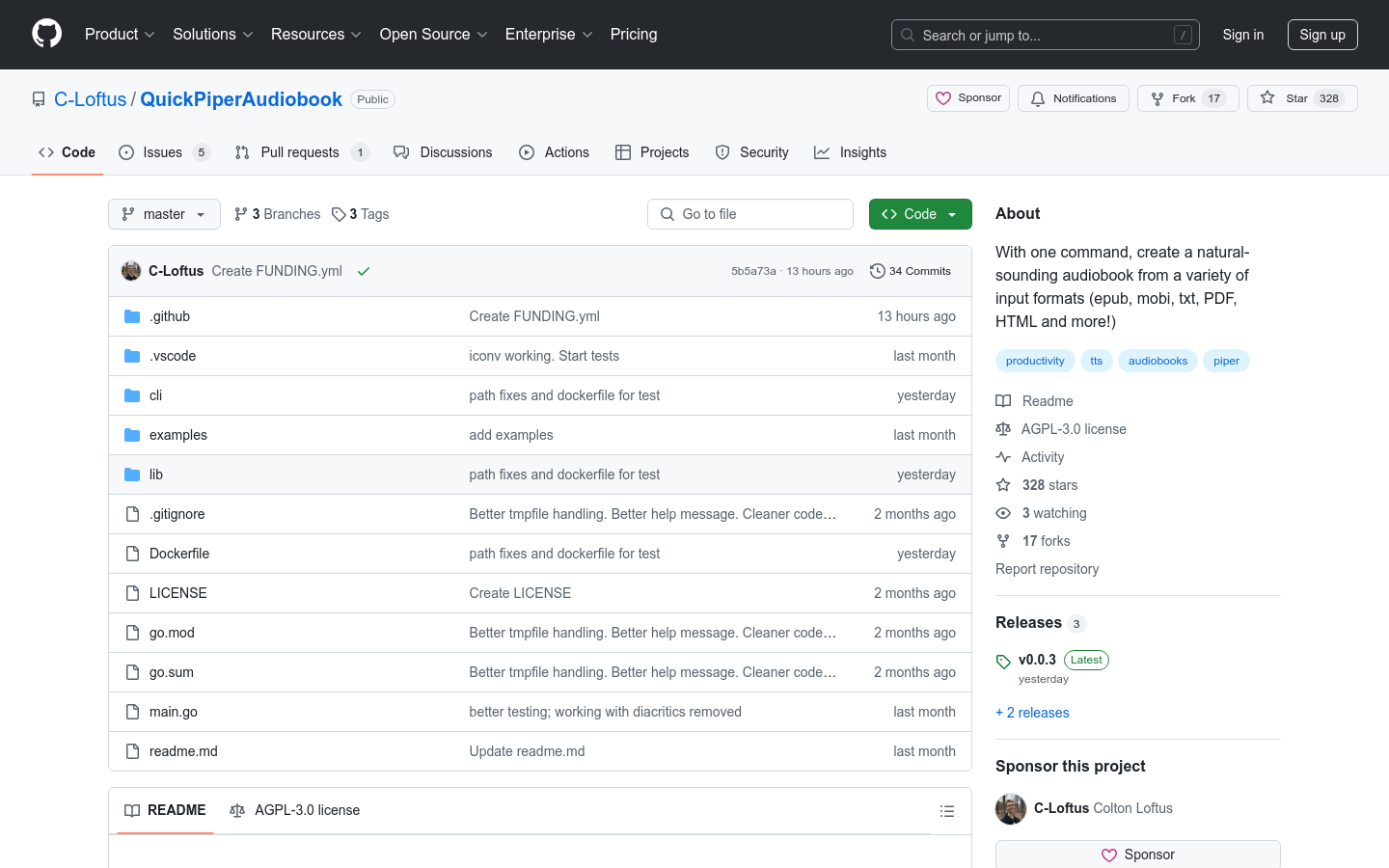Expand the Enterprise menu
The width and height of the screenshot is (1389, 868).
pos(549,34)
